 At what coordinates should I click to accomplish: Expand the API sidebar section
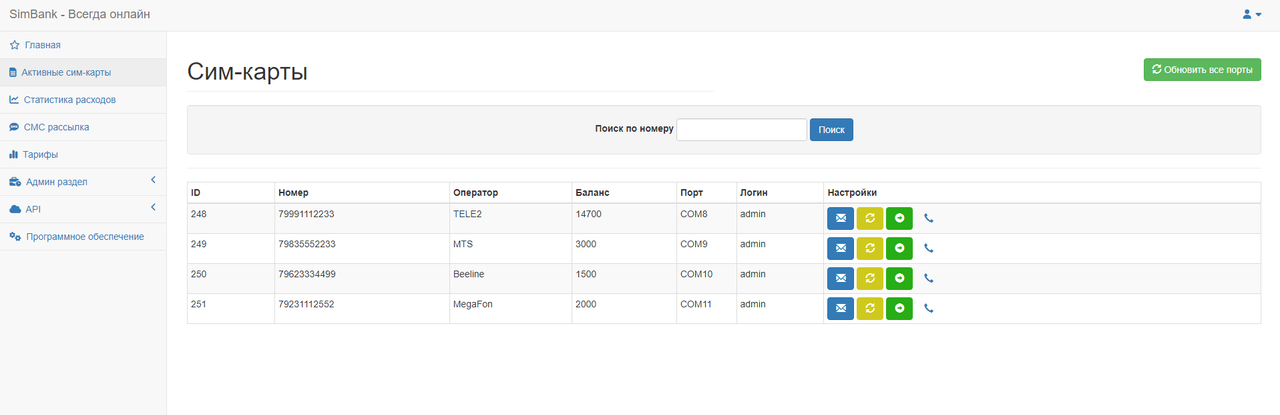[x=33, y=209]
